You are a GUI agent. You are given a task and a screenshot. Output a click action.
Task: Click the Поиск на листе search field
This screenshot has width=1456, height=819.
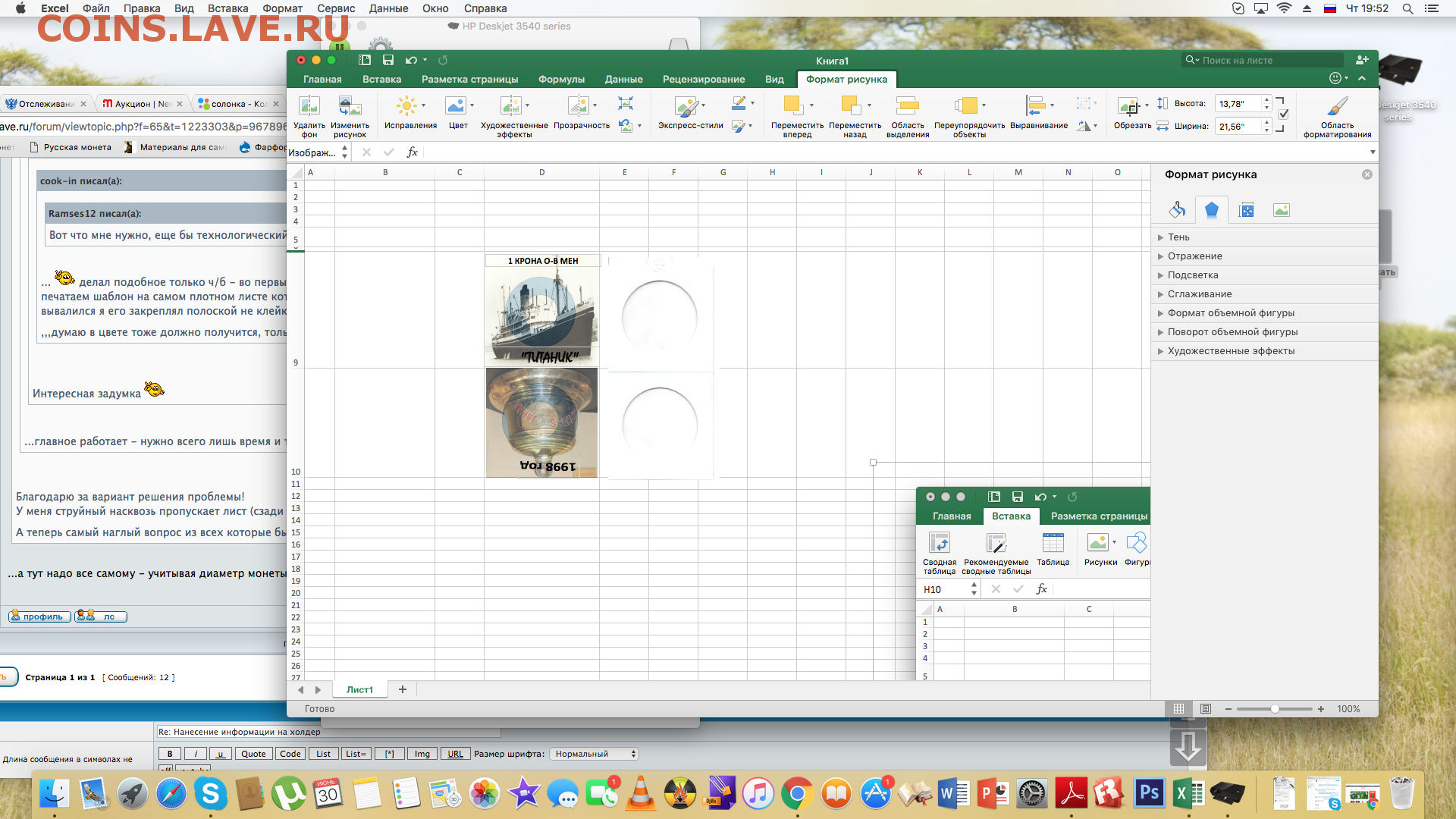(1263, 60)
